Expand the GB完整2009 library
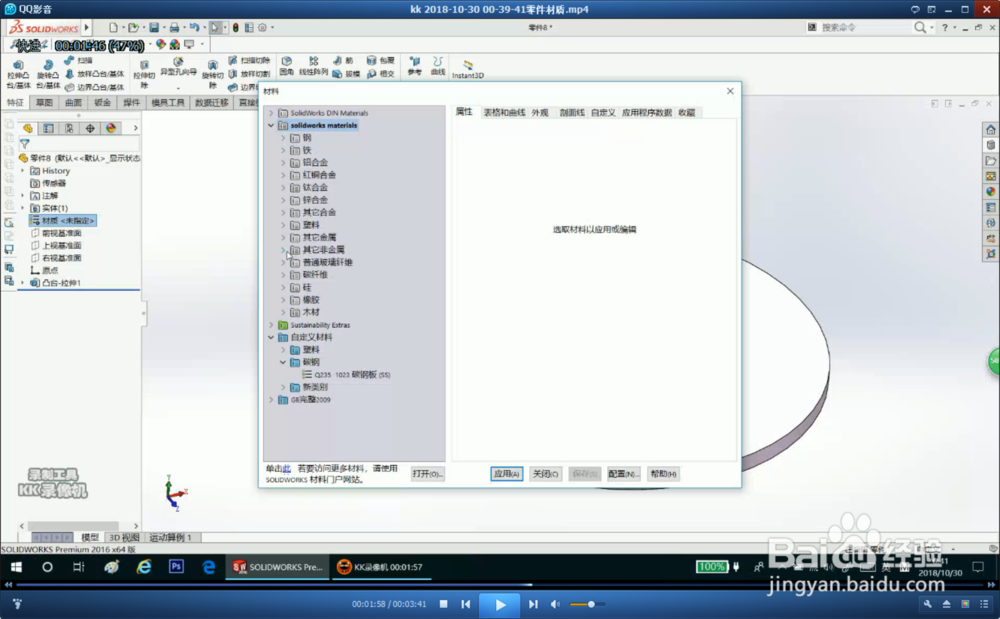The height and width of the screenshot is (619, 1000). pyautogui.click(x=271, y=400)
